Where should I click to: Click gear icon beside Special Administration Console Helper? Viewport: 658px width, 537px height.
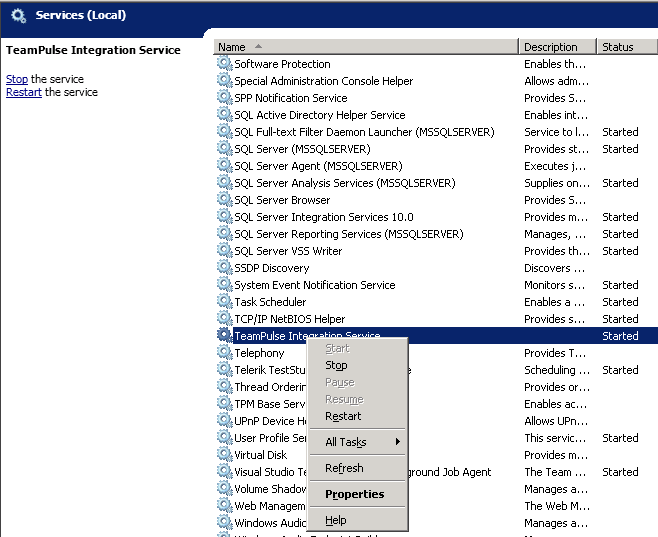[x=225, y=80]
